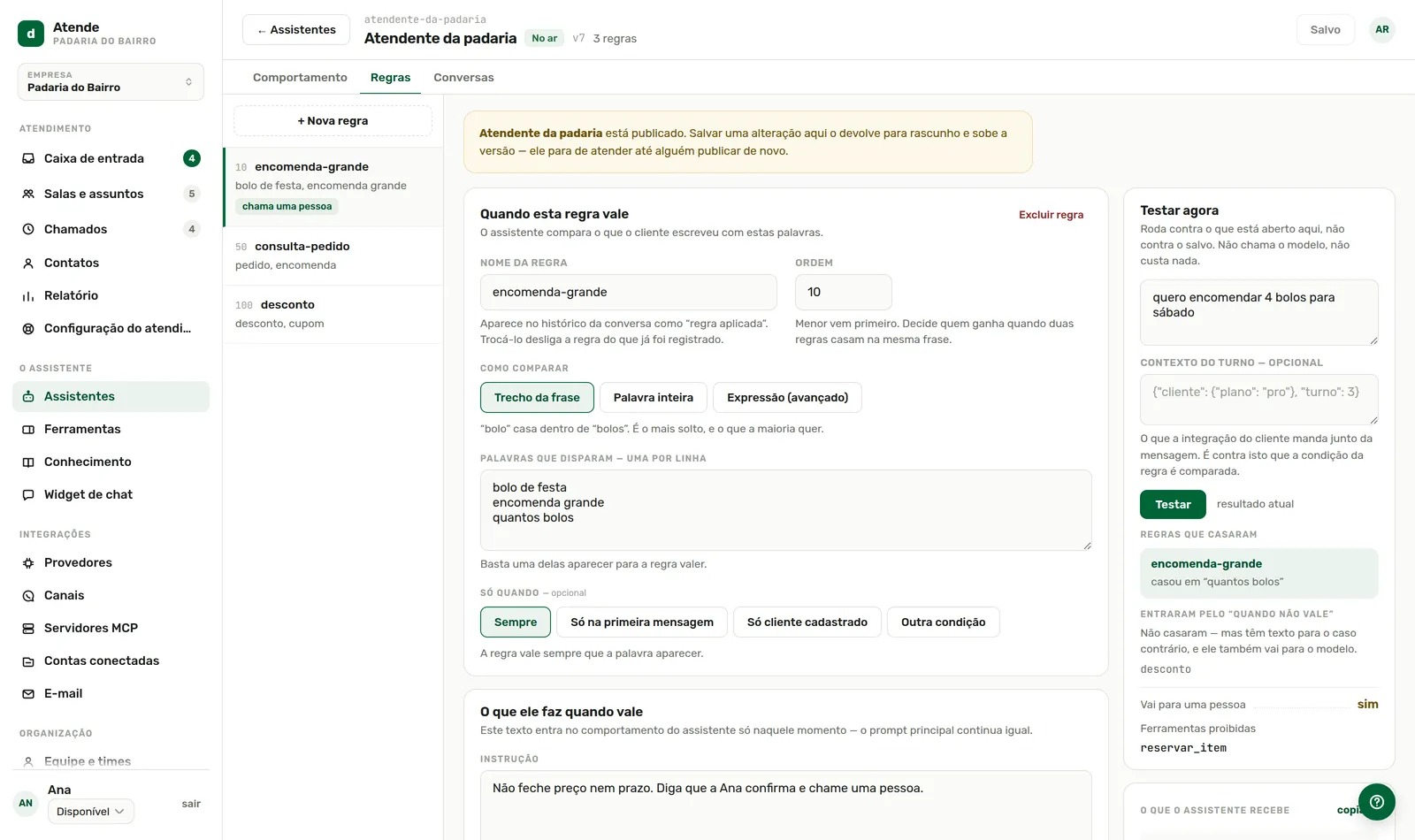
Task: Open the consulta-pedido rule
Action: click(333, 256)
